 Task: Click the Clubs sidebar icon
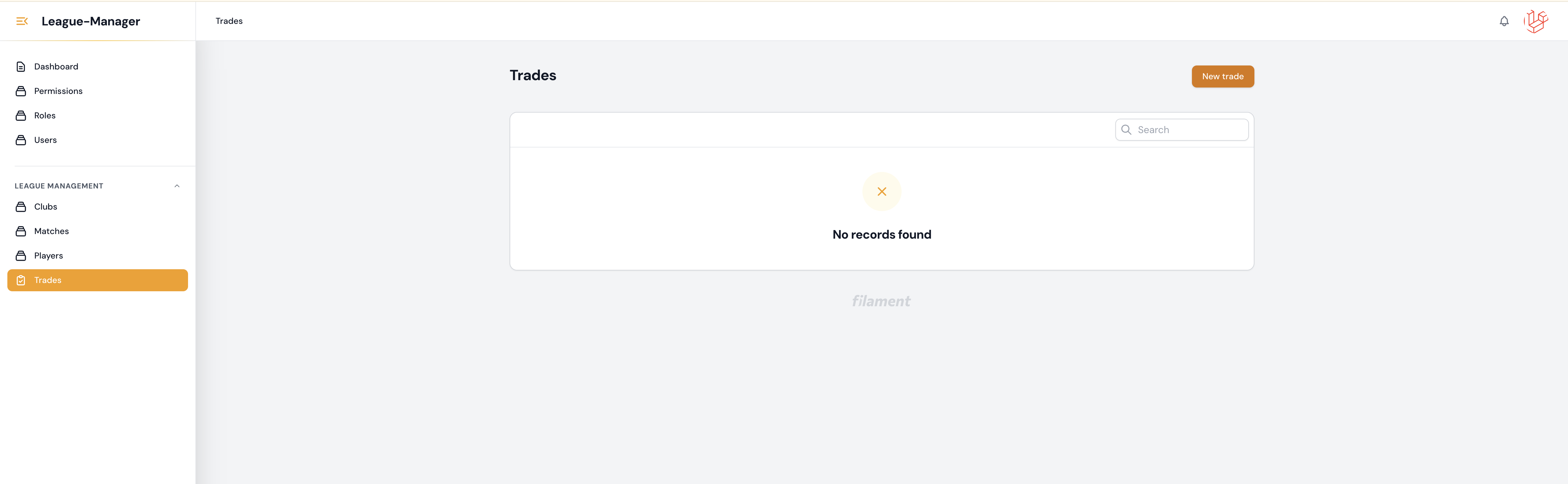(x=21, y=207)
